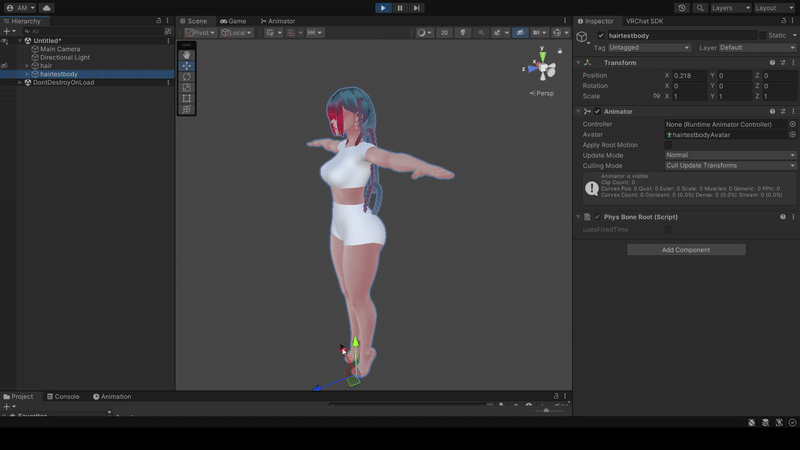Click the controller object picker circle
The height and width of the screenshot is (450, 800).
(x=792, y=125)
